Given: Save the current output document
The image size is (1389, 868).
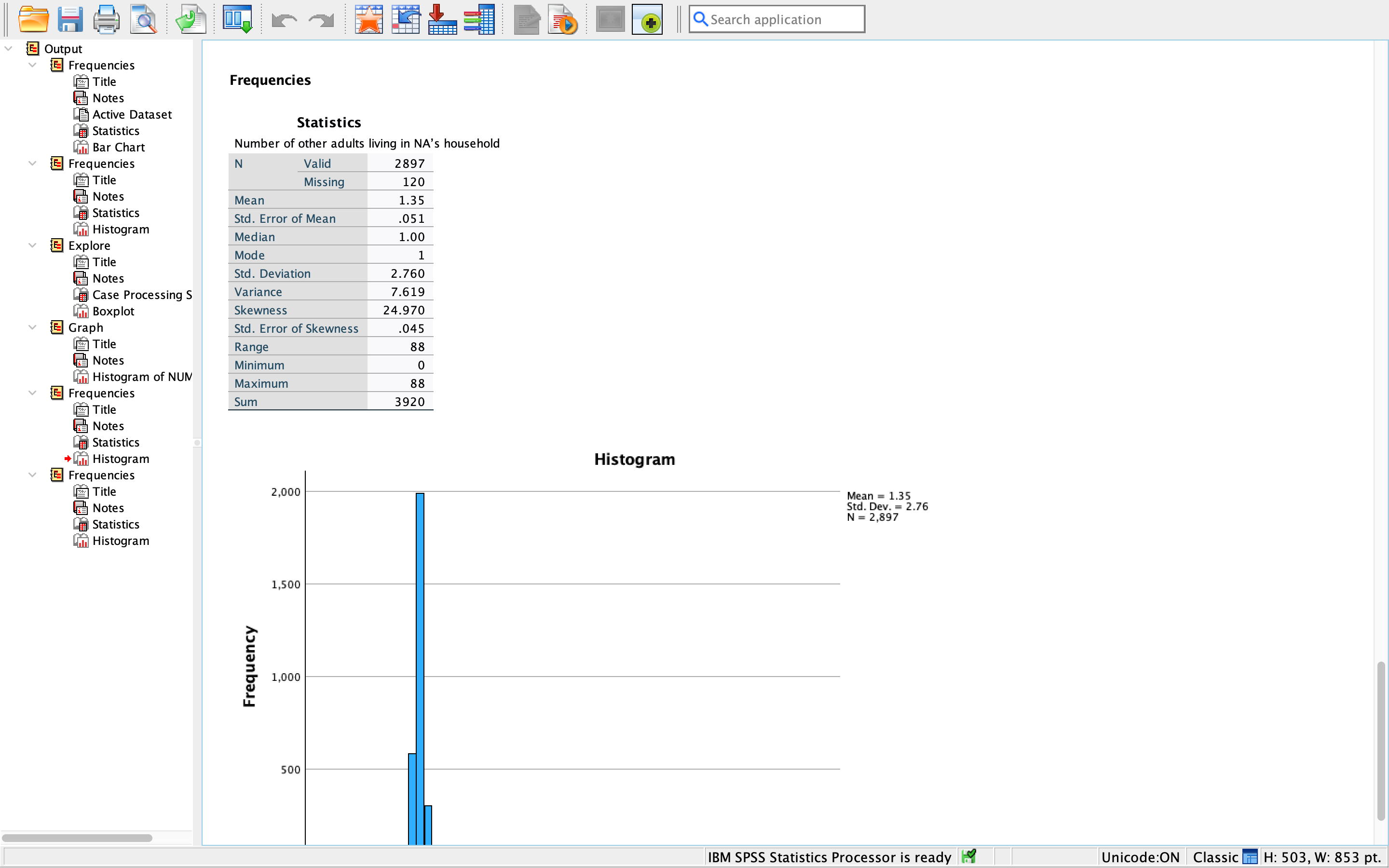Looking at the screenshot, I should point(70,19).
